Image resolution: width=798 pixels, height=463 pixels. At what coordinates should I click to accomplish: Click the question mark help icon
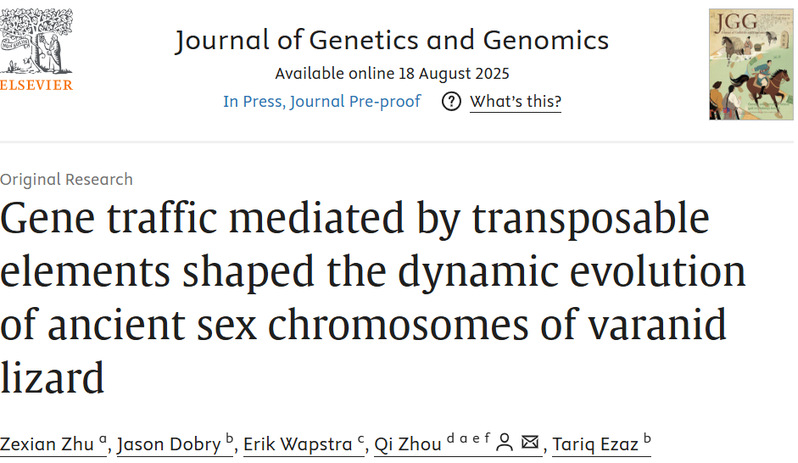451,102
